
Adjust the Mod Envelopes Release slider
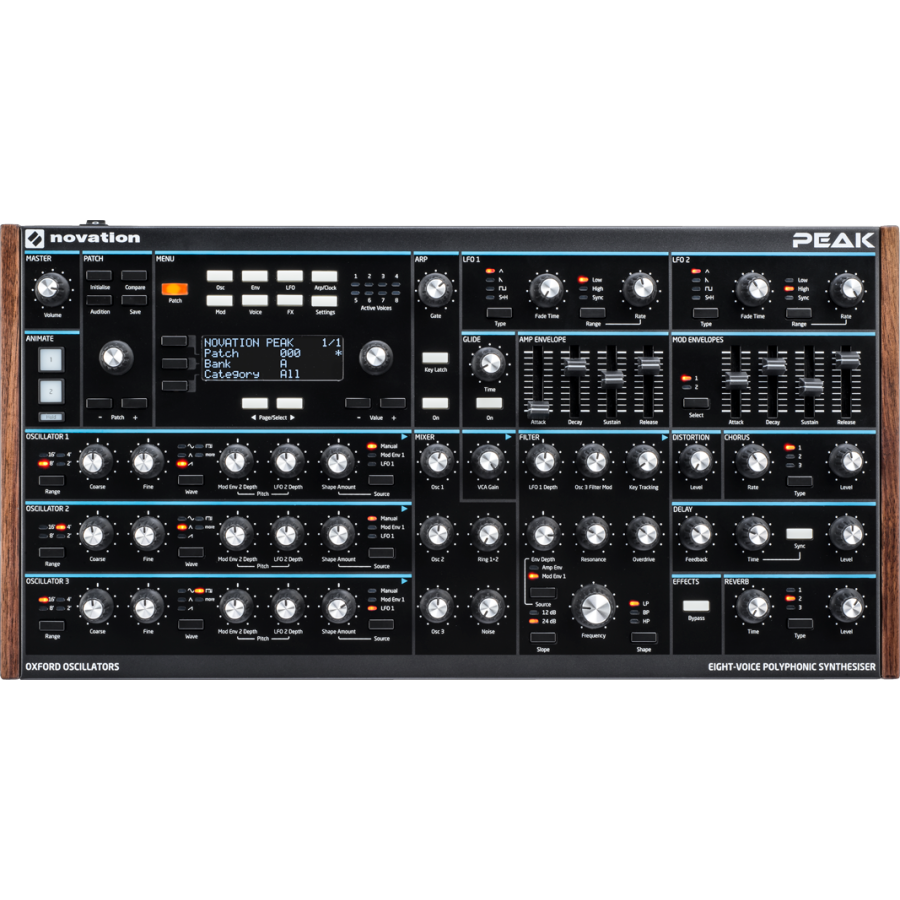(x=847, y=359)
